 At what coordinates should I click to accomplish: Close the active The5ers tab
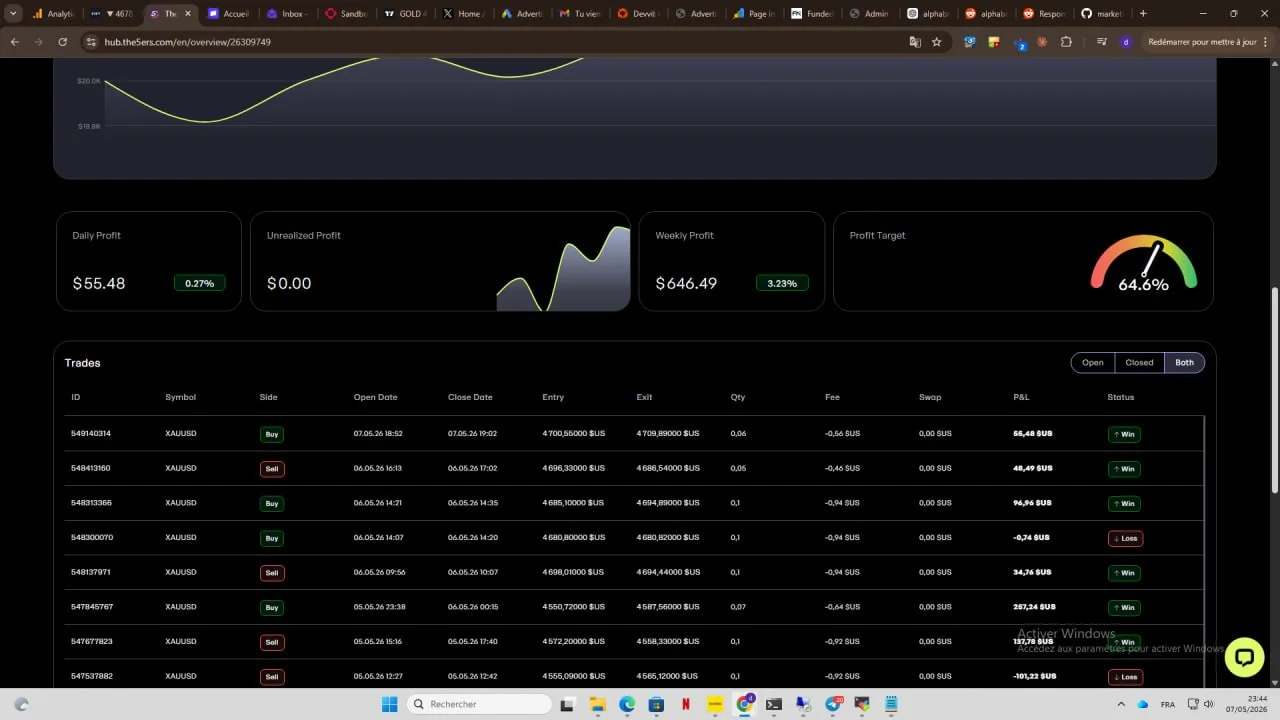[x=187, y=14]
